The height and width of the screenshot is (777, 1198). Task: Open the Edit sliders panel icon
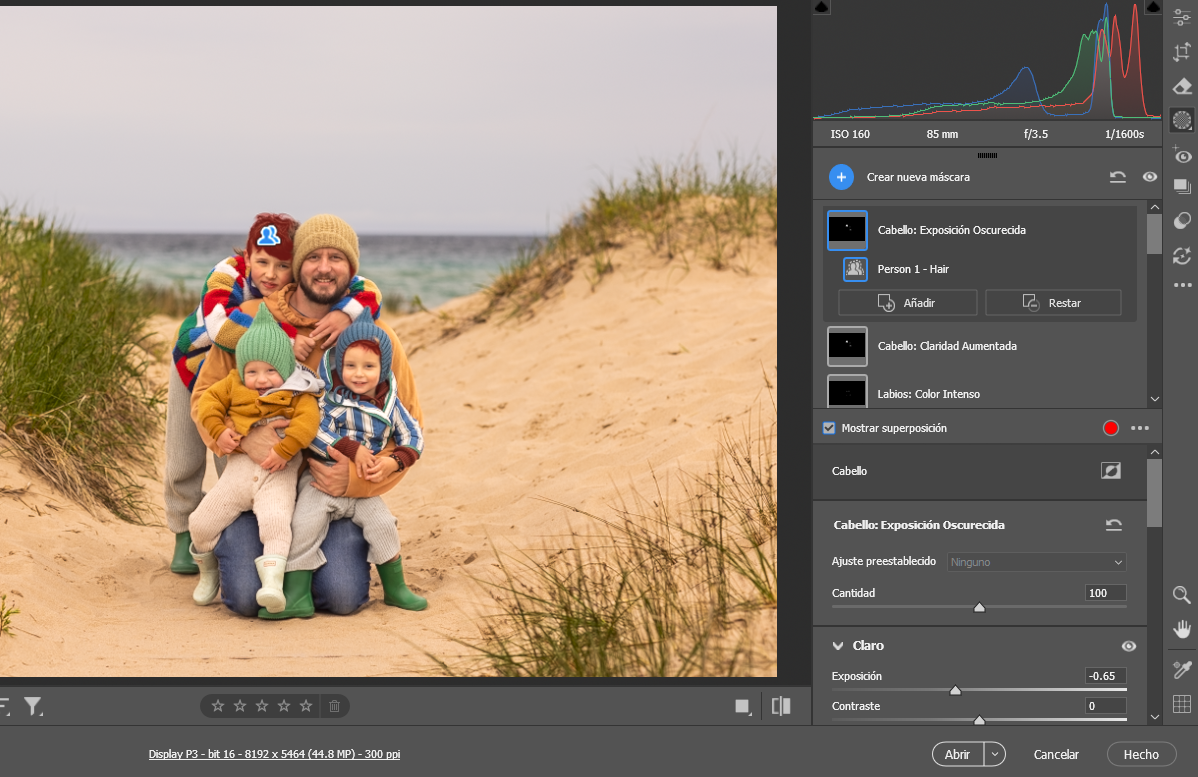click(1182, 18)
